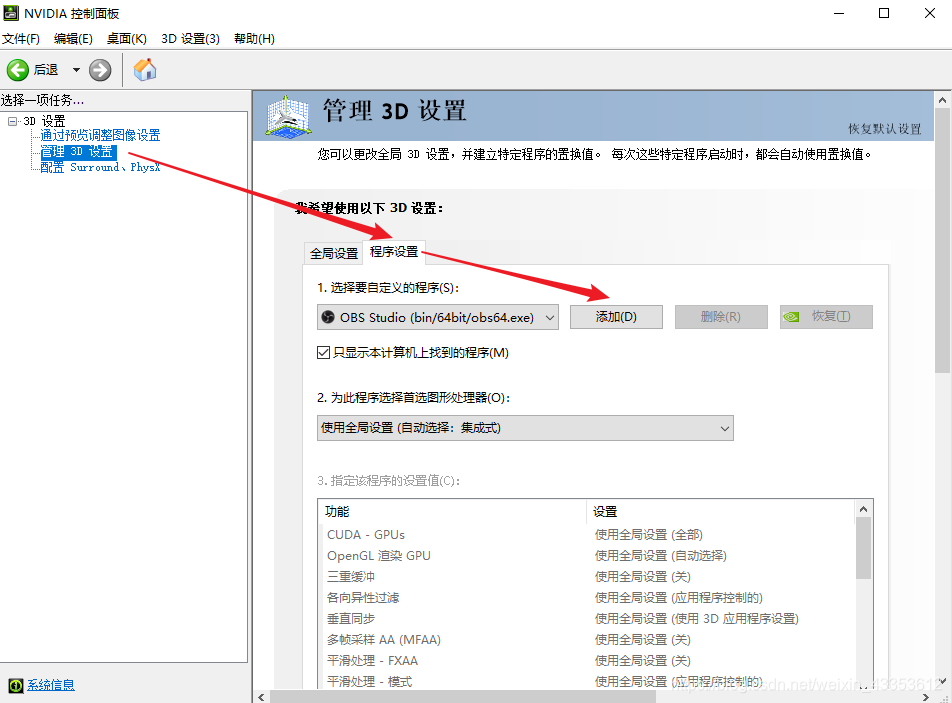Click the 功能 column header
The height and width of the screenshot is (703, 952).
click(x=452, y=512)
